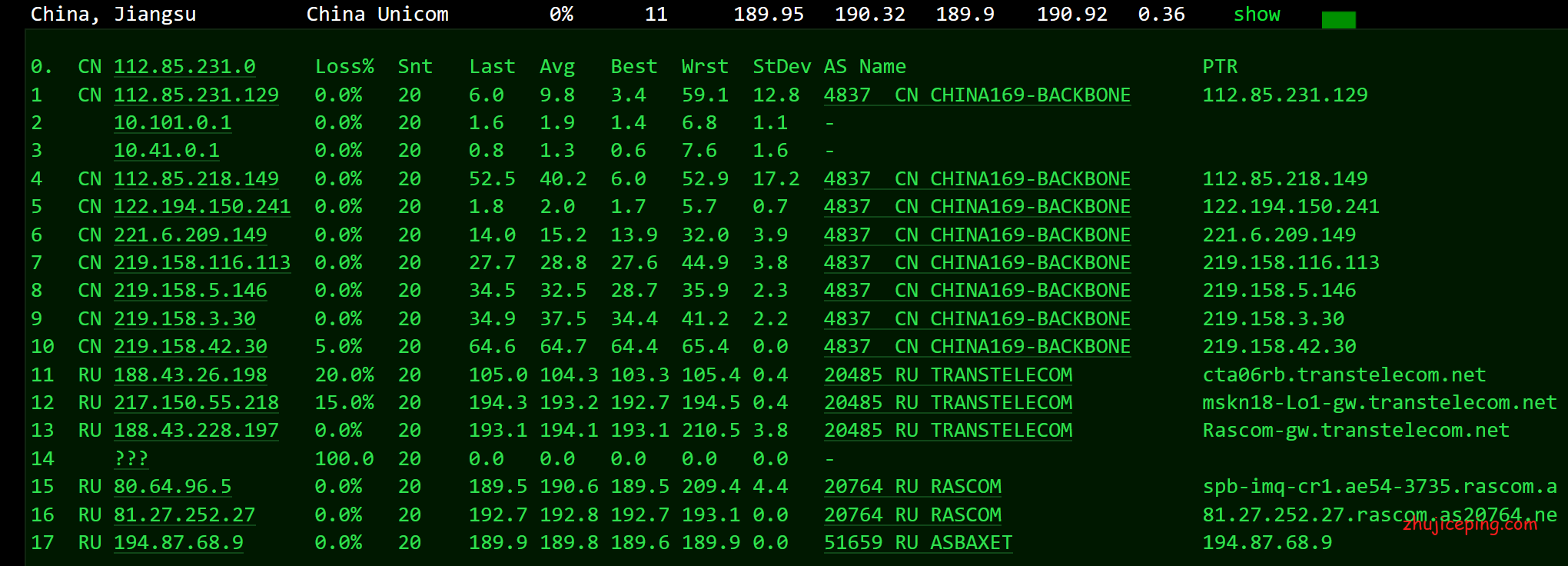Click PTR 'mskn18-Lo1-gw.transtelecom.net'
The height and width of the screenshot is (566, 1568).
(x=1380, y=403)
